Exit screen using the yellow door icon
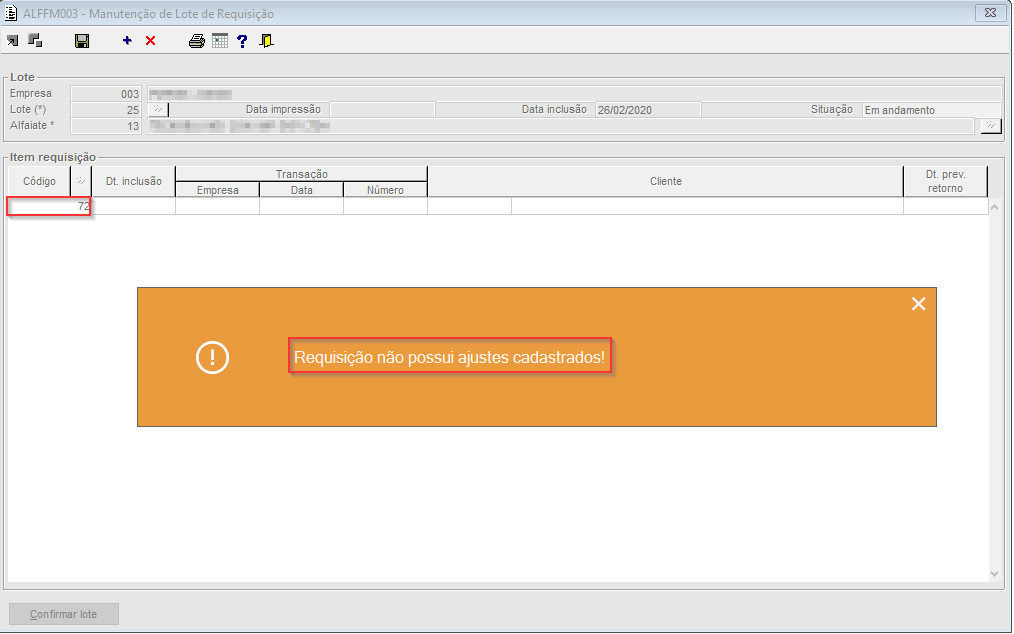The width and height of the screenshot is (1014, 634). (266, 41)
